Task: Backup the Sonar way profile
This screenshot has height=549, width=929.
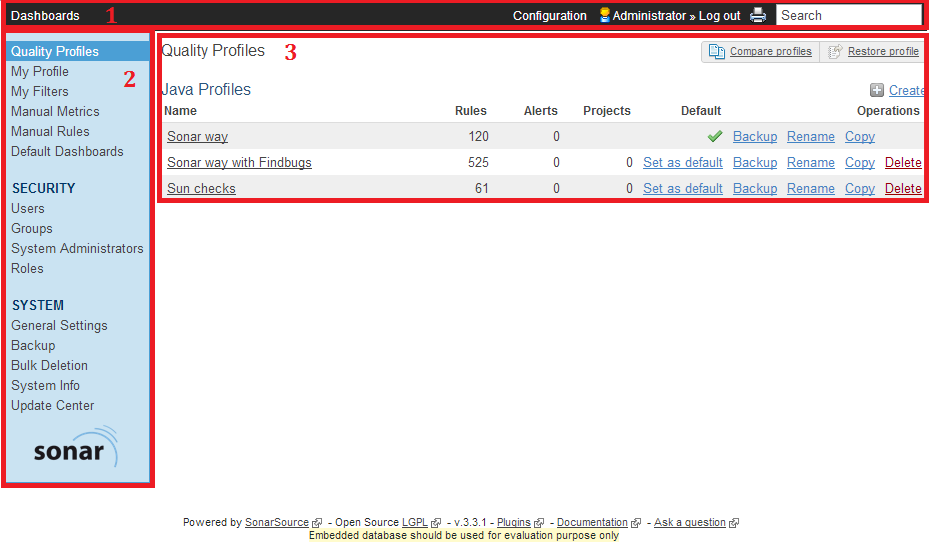Action: pyautogui.click(x=755, y=137)
